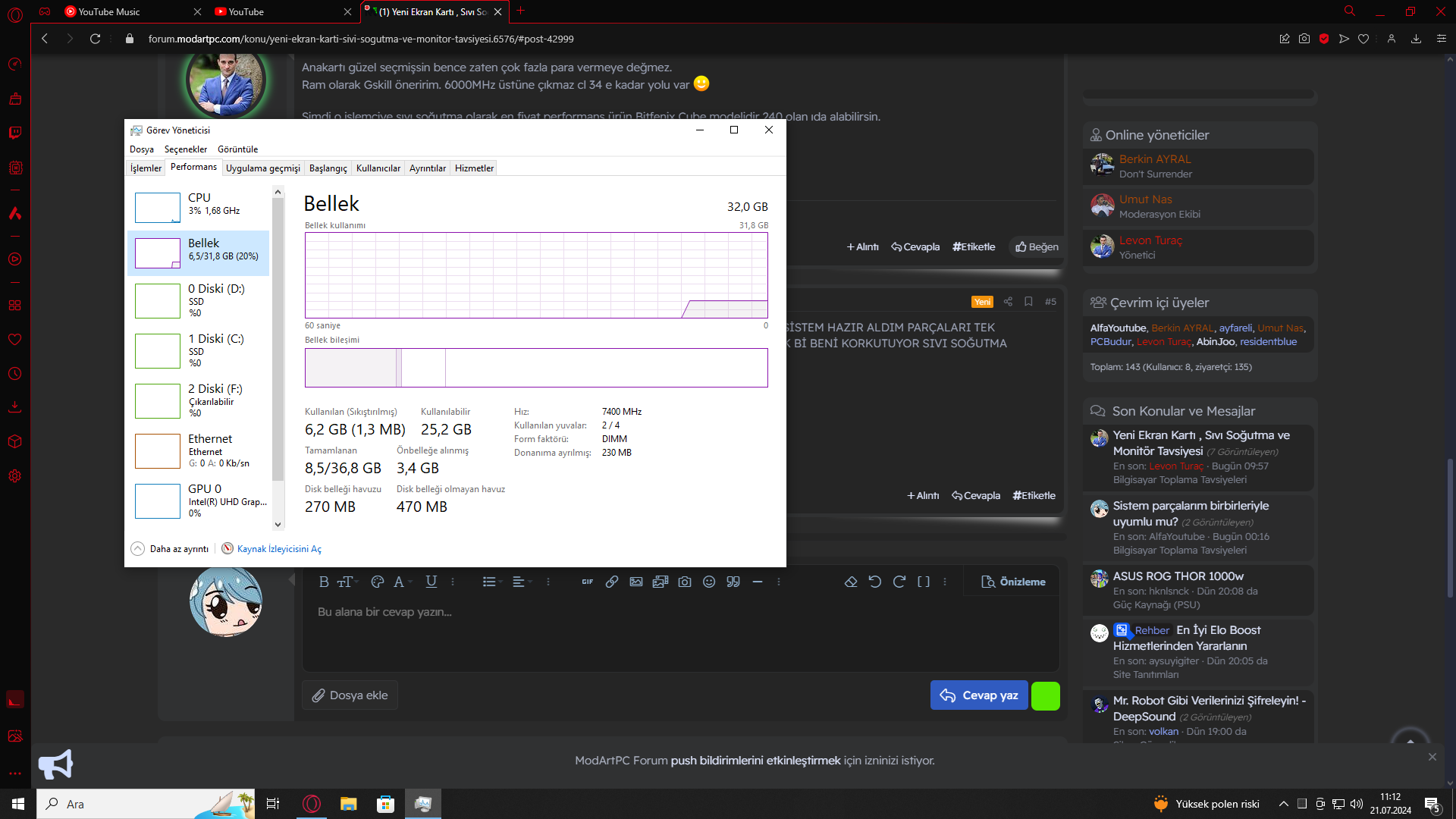Open the font size dropdown
This screenshot has width=1456, height=819.
347,582
